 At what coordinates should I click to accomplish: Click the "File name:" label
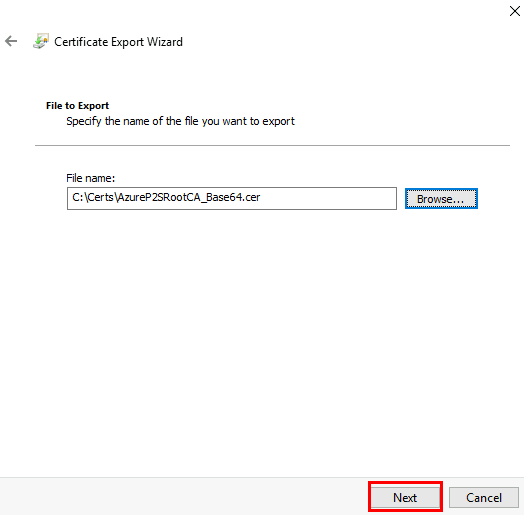click(x=91, y=178)
